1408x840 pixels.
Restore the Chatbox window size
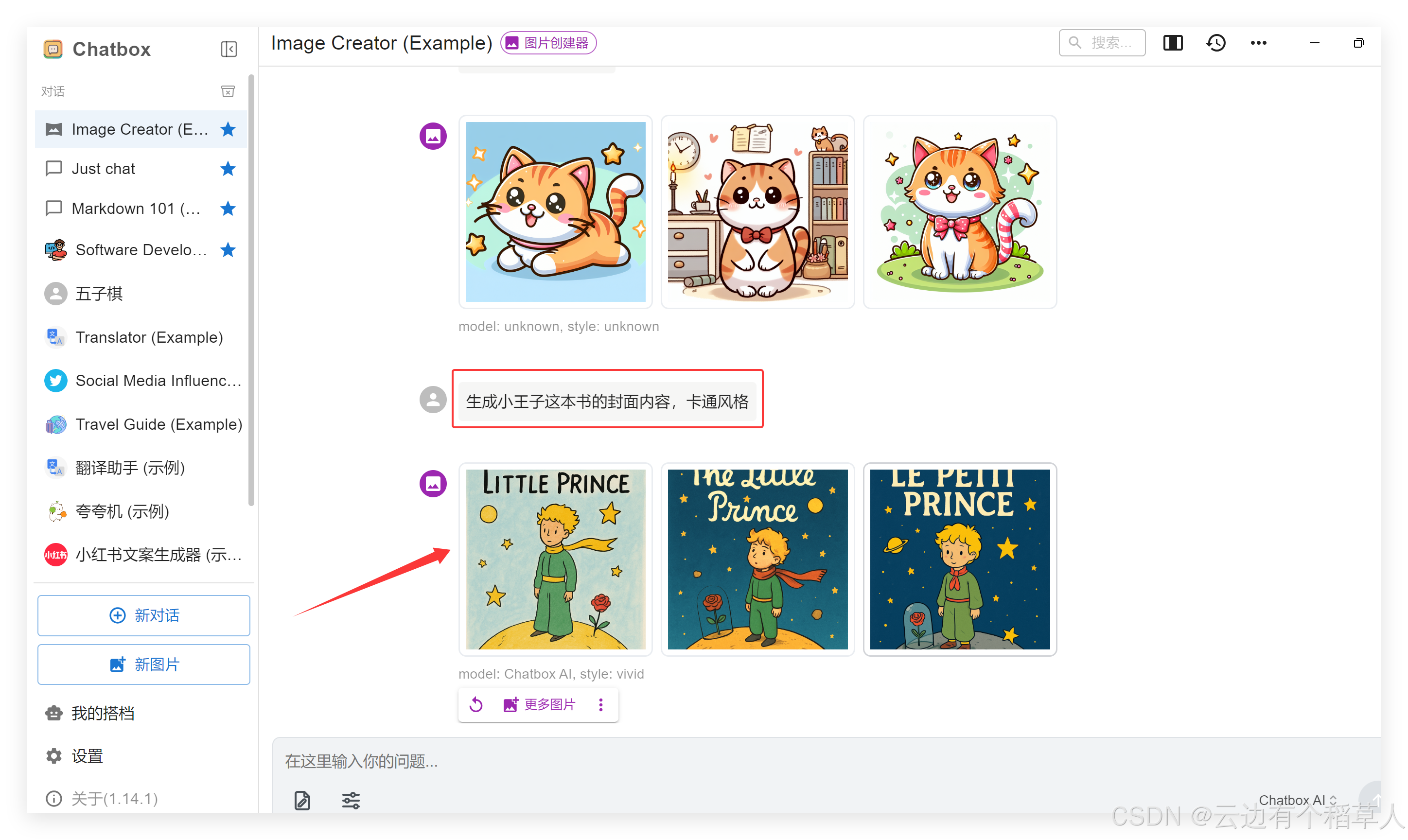click(x=1358, y=43)
